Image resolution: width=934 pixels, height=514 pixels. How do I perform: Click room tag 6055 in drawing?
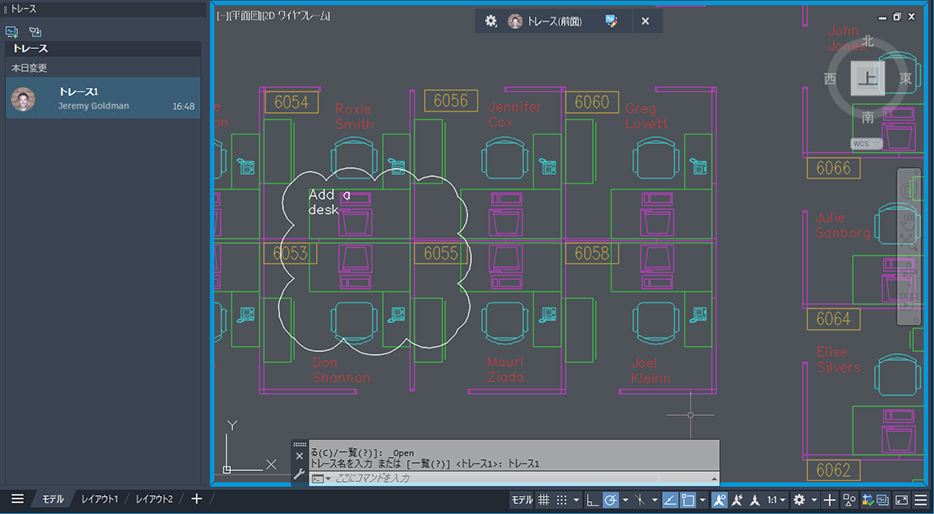pos(441,254)
